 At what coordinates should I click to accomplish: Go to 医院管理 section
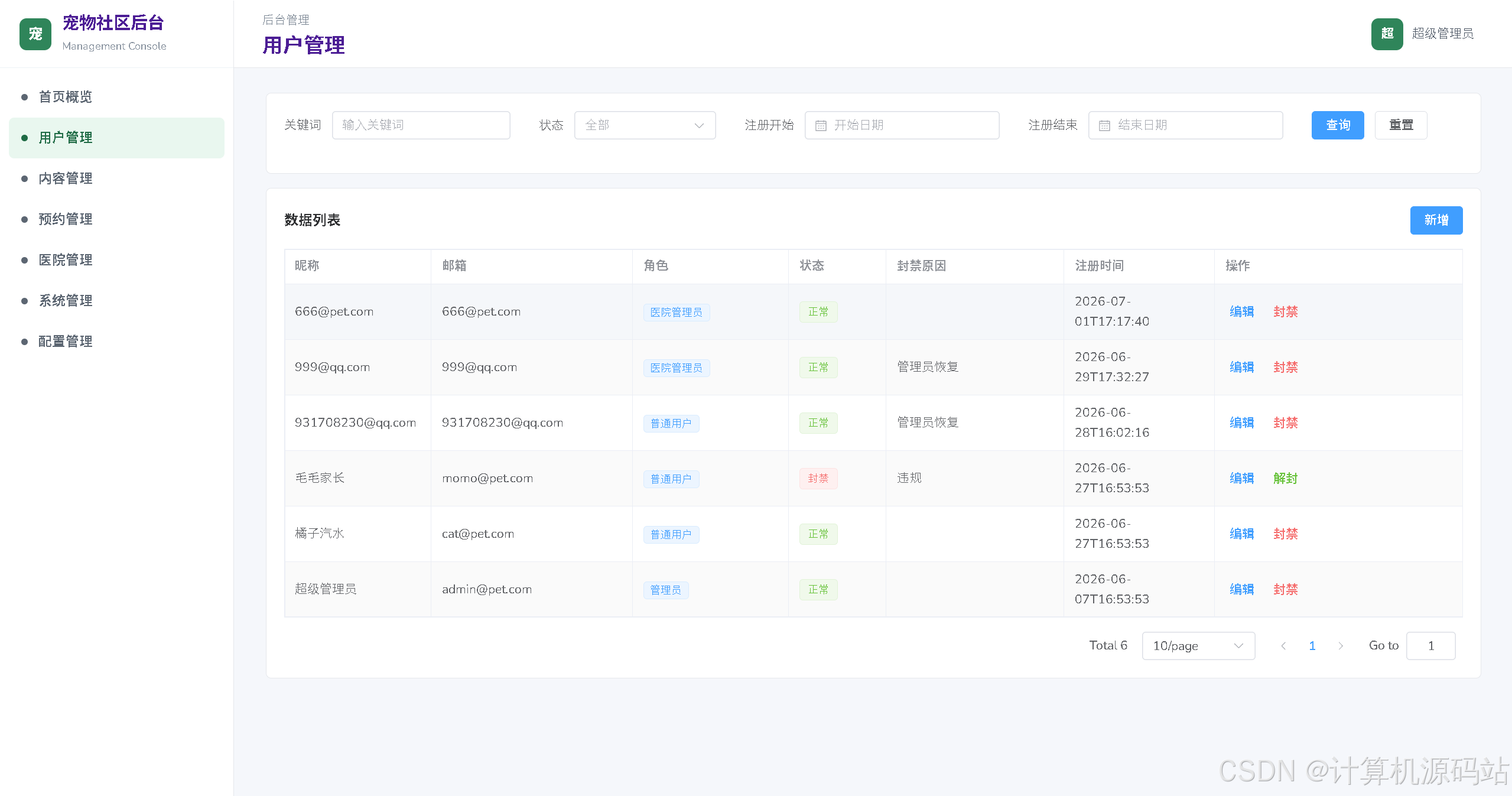tap(116, 260)
